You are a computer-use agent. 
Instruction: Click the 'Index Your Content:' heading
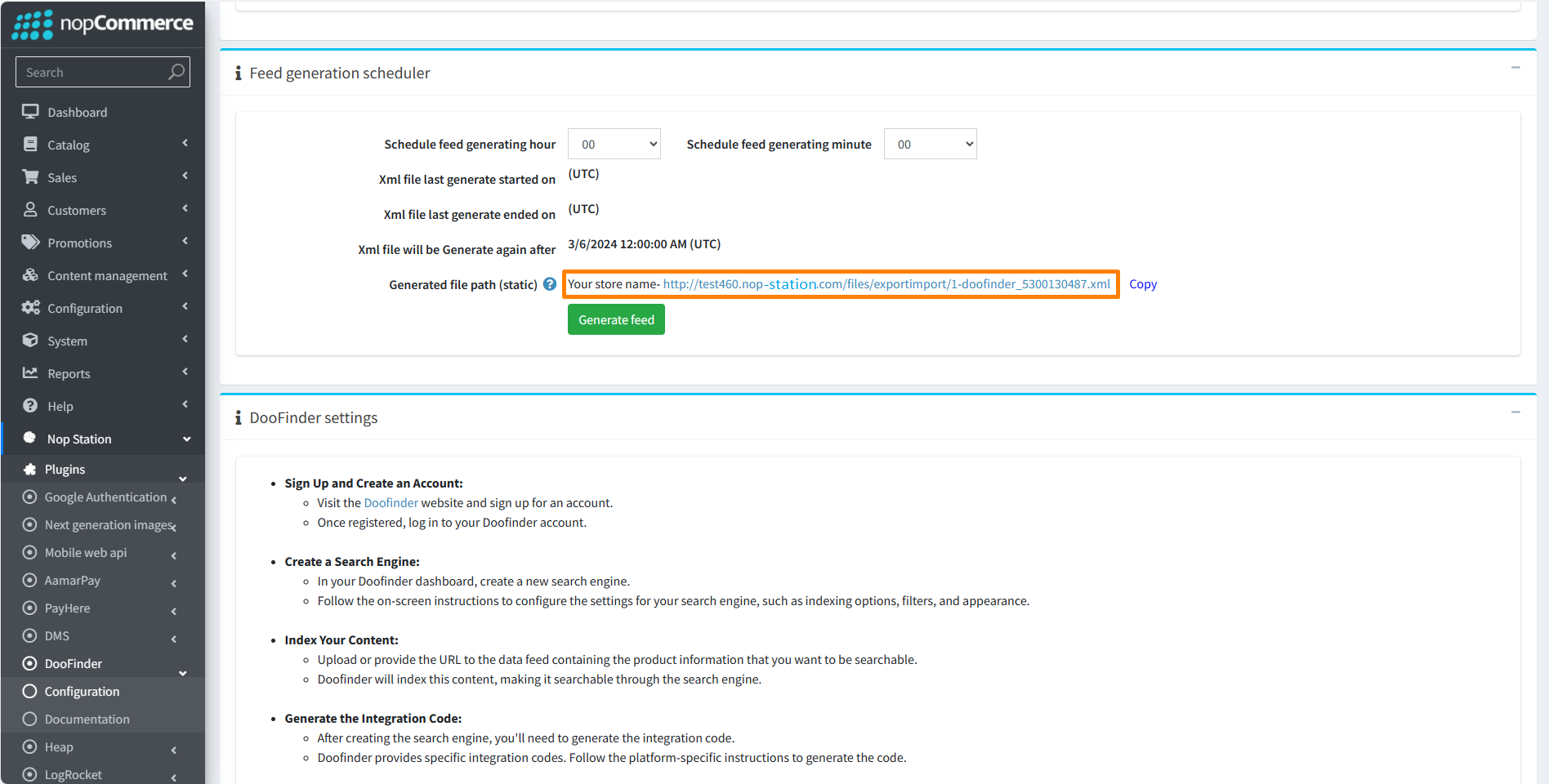pyautogui.click(x=341, y=640)
